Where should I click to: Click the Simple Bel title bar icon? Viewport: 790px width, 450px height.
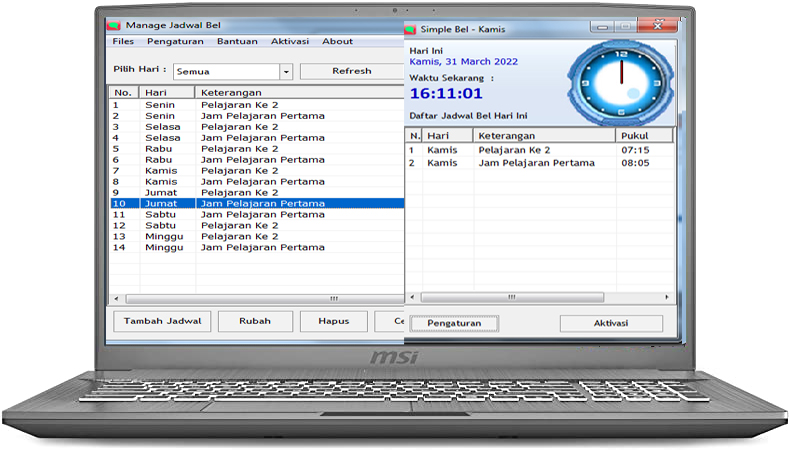(411, 29)
